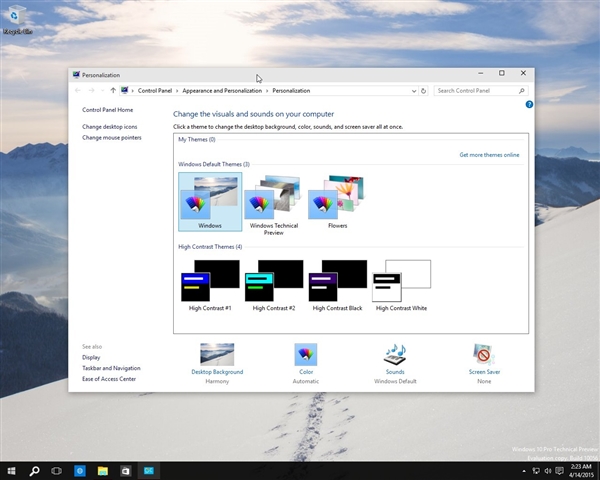The image size is (600, 480).
Task: Click Get more themes online link
Action: 489,155
